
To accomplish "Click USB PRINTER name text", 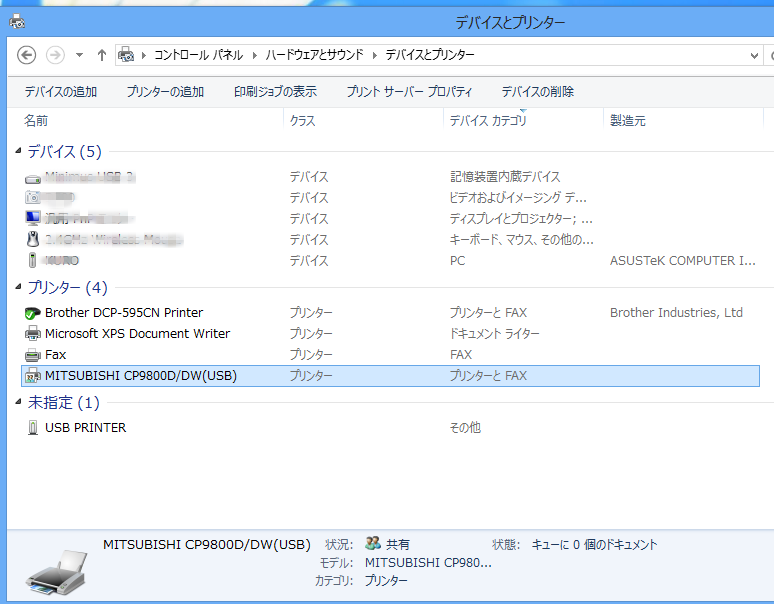I will 85,427.
